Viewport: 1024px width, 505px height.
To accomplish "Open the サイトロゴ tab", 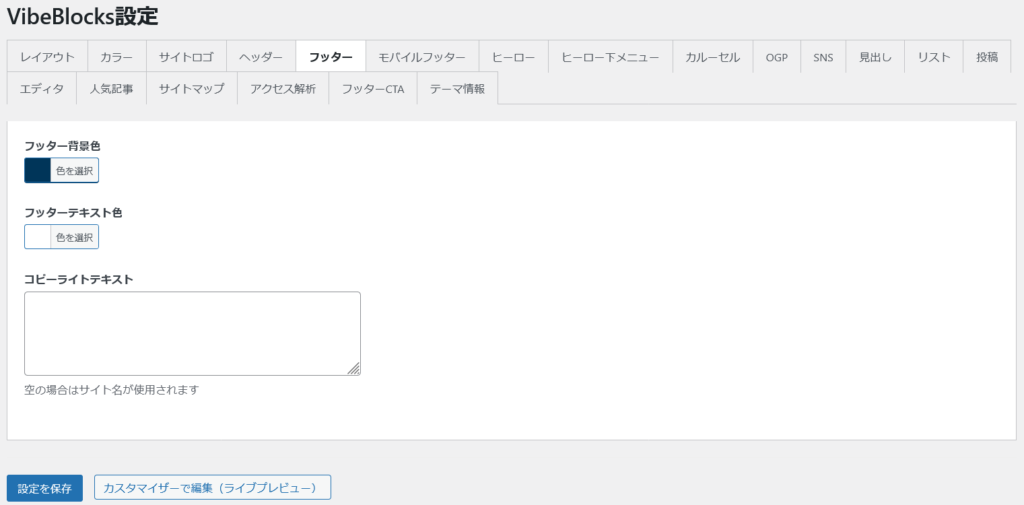I will pyautogui.click(x=186, y=57).
